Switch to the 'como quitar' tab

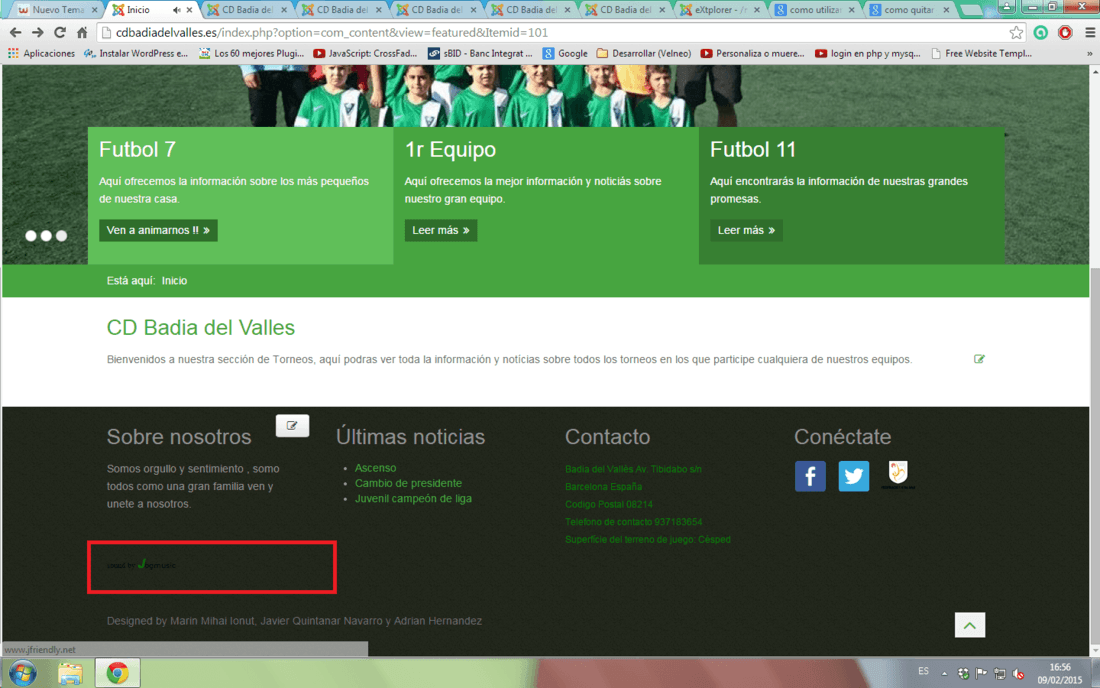click(x=908, y=10)
